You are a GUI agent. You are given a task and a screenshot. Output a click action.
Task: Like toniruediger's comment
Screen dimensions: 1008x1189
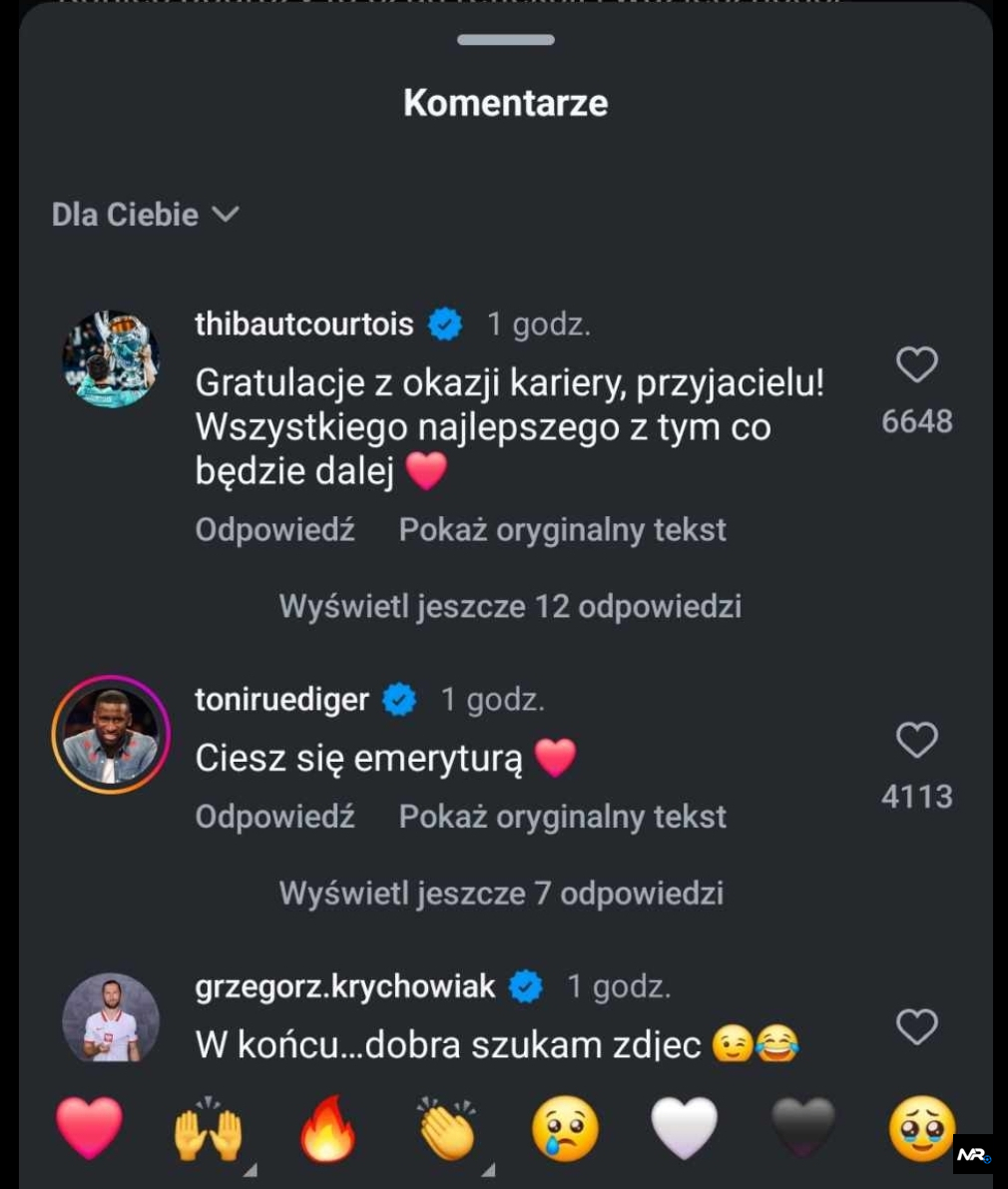point(916,741)
